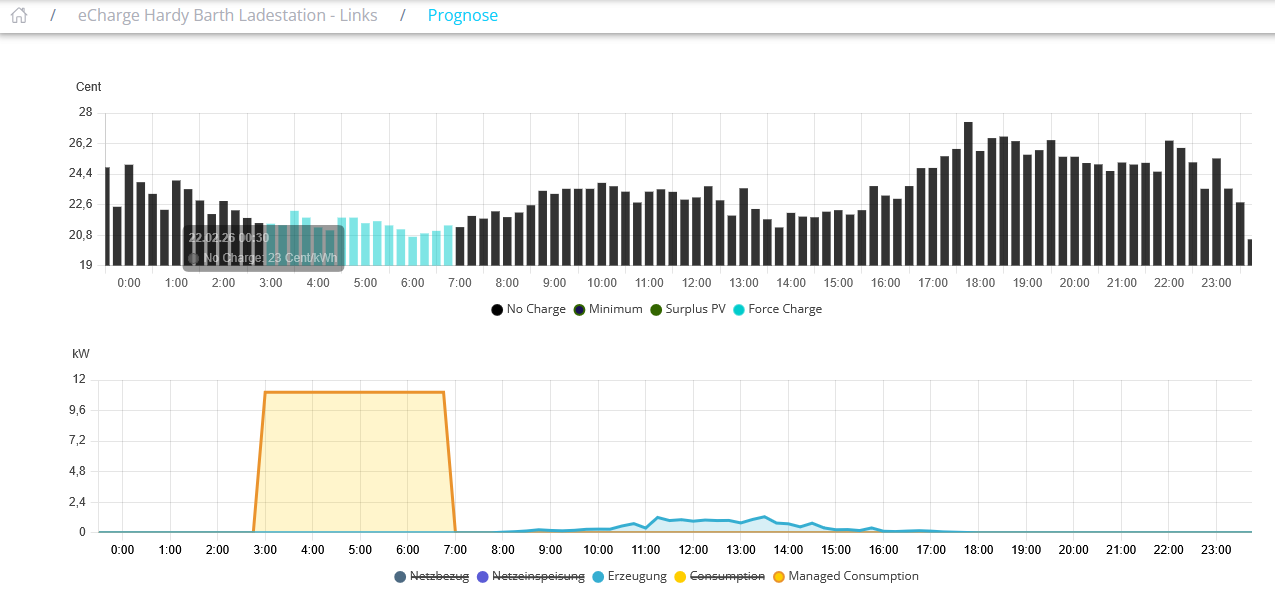Select the Prognose breadcrumb item
Viewport: 1275px width, 593px height.
coord(462,15)
